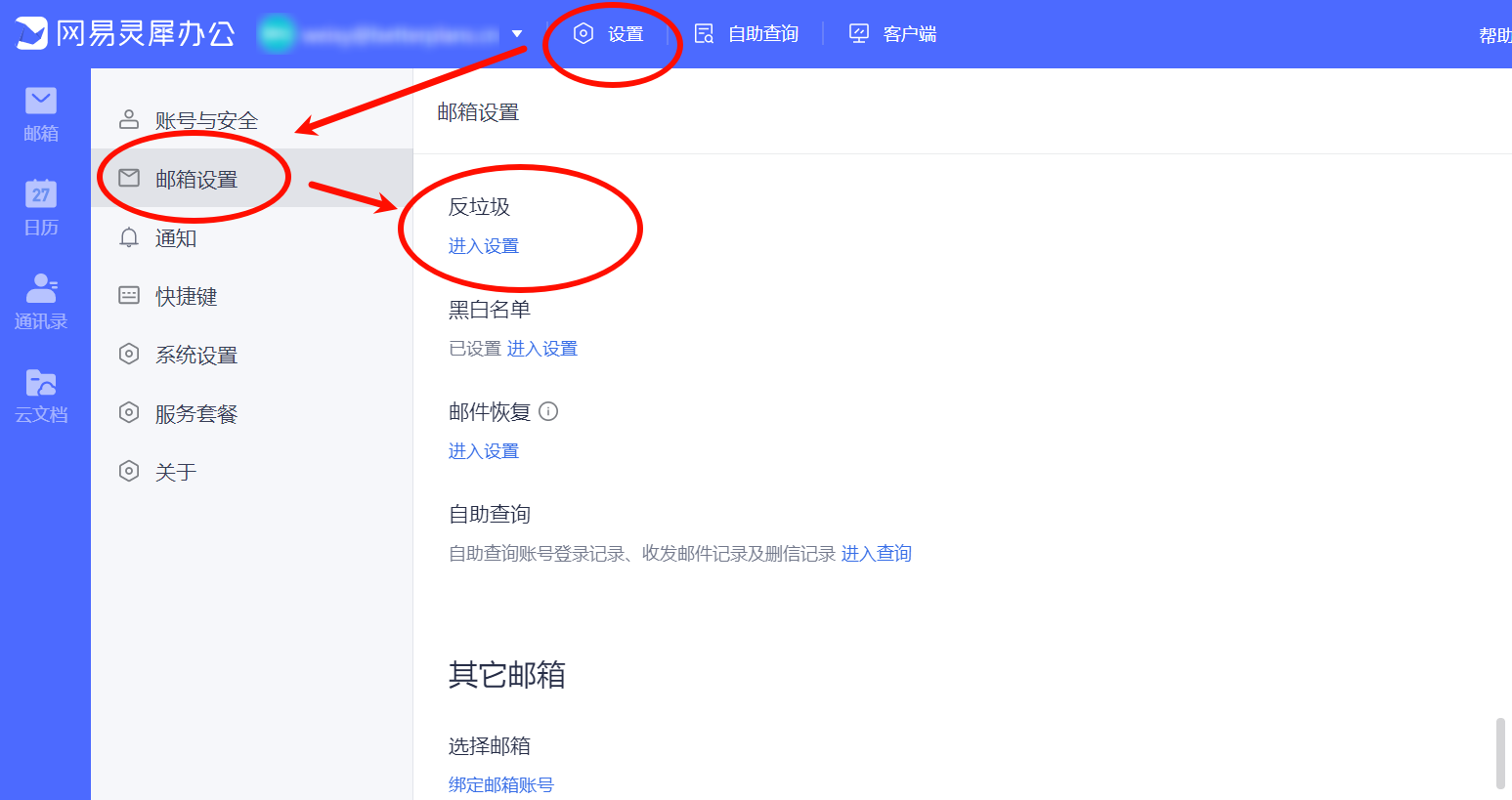Screen dimensions: 1512x800
Task: Select 关于 in settings menu
Action: click(x=252, y=472)
